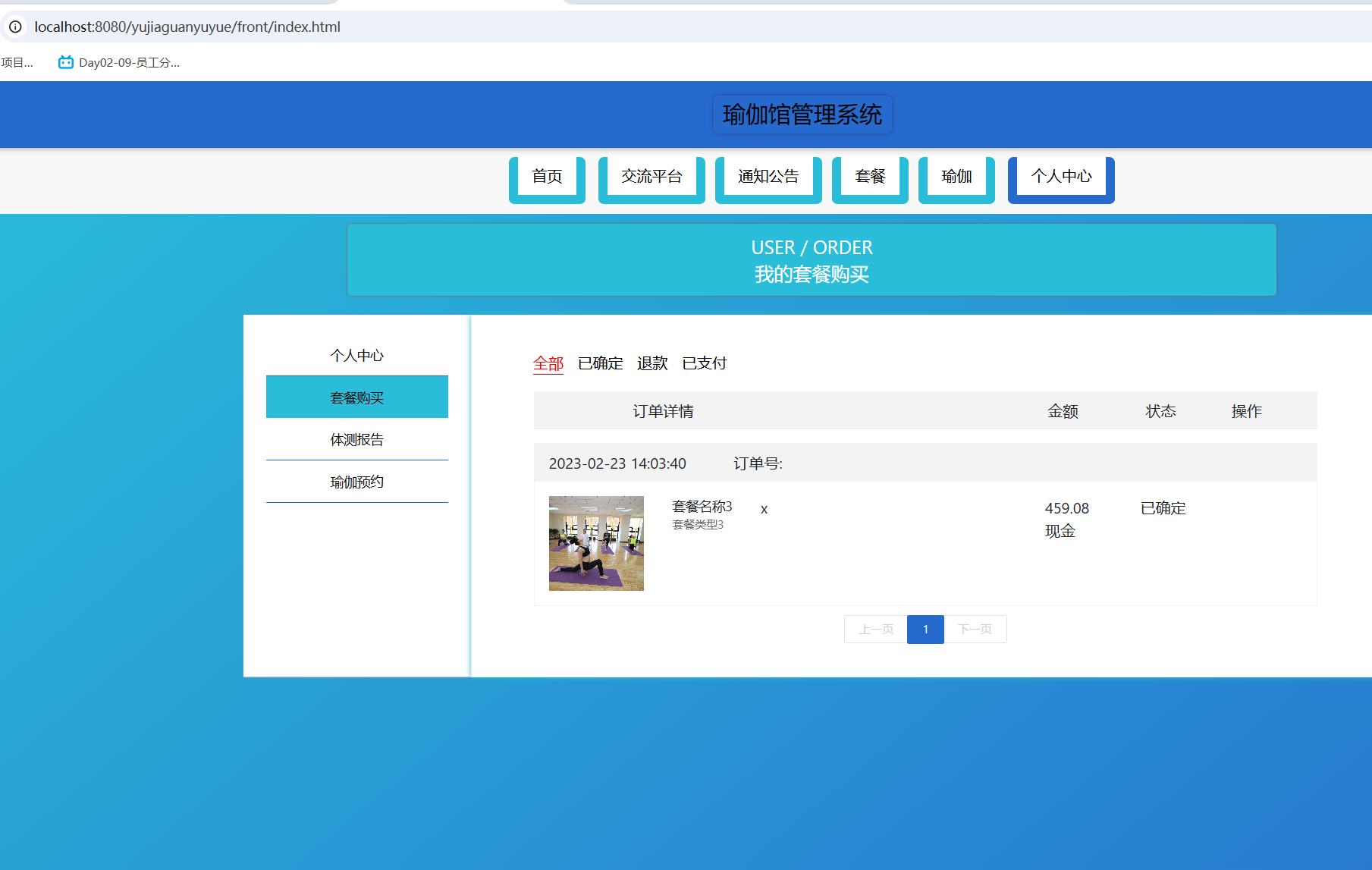This screenshot has width=1372, height=870.
Task: Click the 操作 column header
Action: click(1247, 411)
